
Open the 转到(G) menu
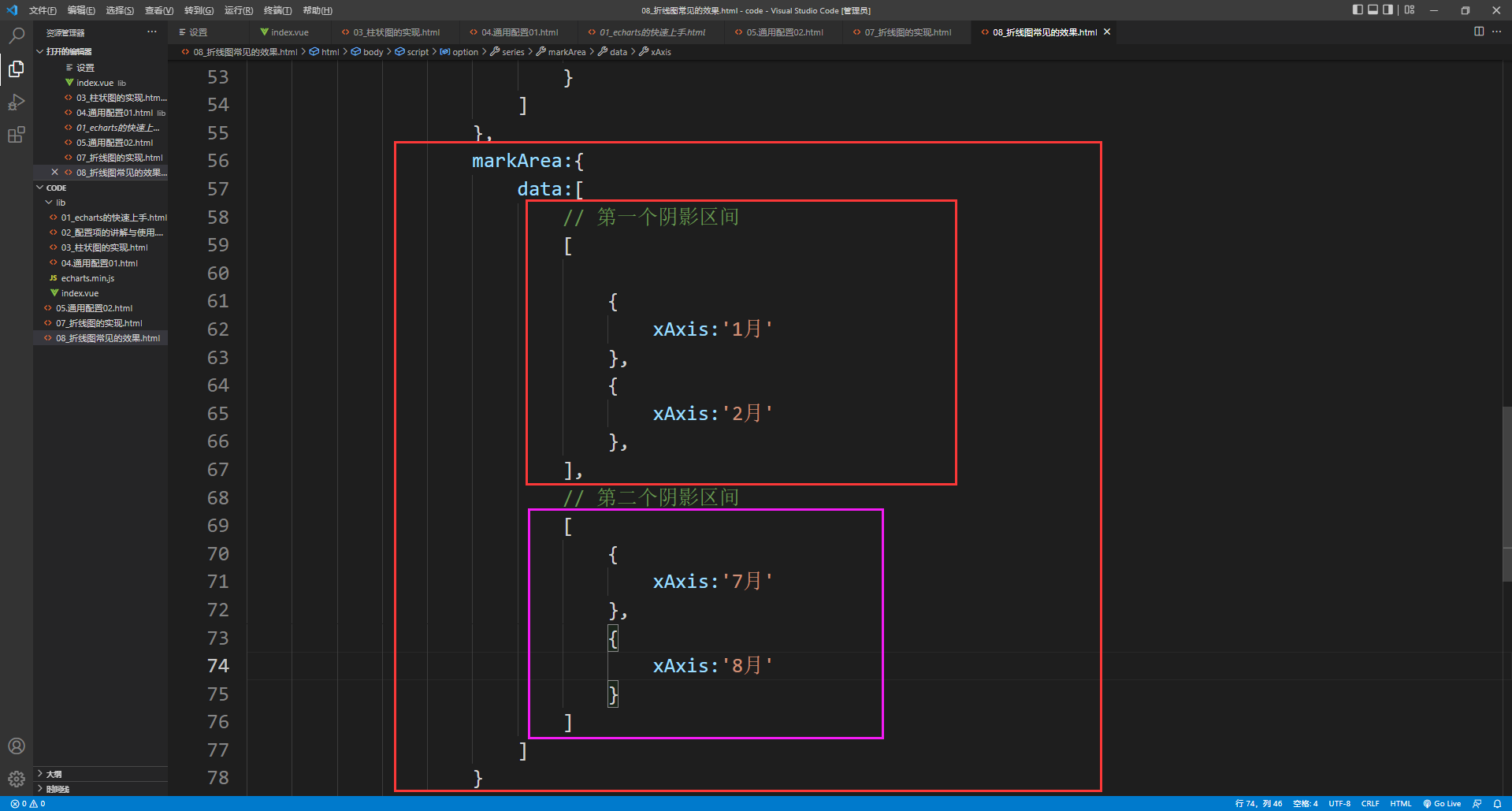pos(199,10)
